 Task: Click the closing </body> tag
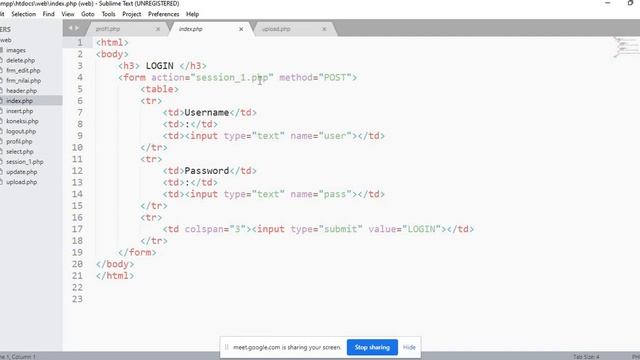(x=115, y=264)
